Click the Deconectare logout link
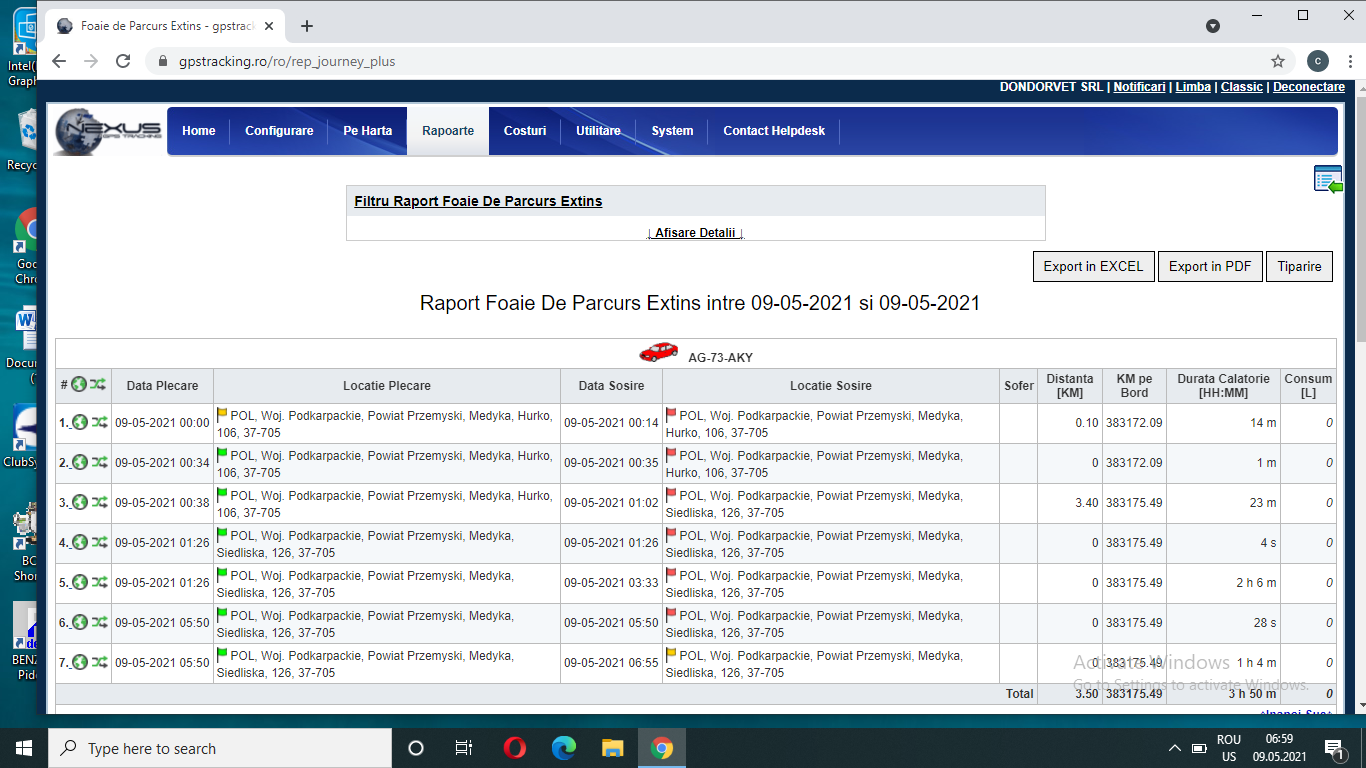The image size is (1366, 768). 1308,87
